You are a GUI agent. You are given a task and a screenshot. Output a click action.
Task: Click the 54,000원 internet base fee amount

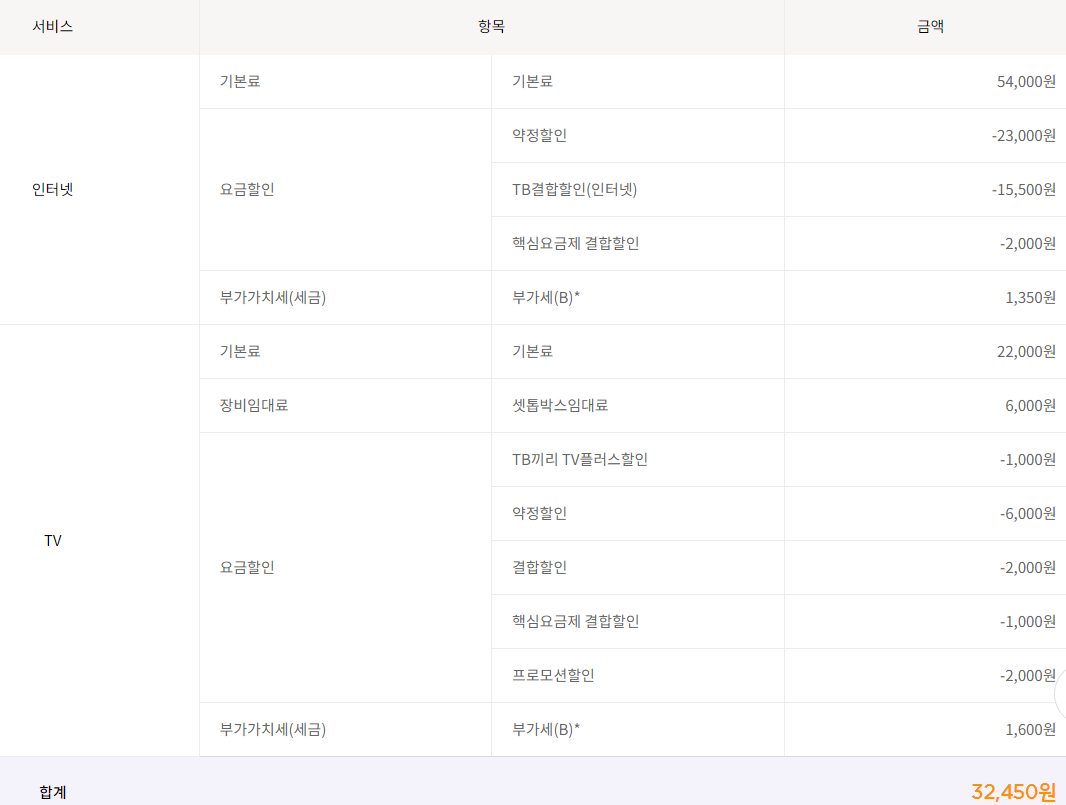(1026, 81)
